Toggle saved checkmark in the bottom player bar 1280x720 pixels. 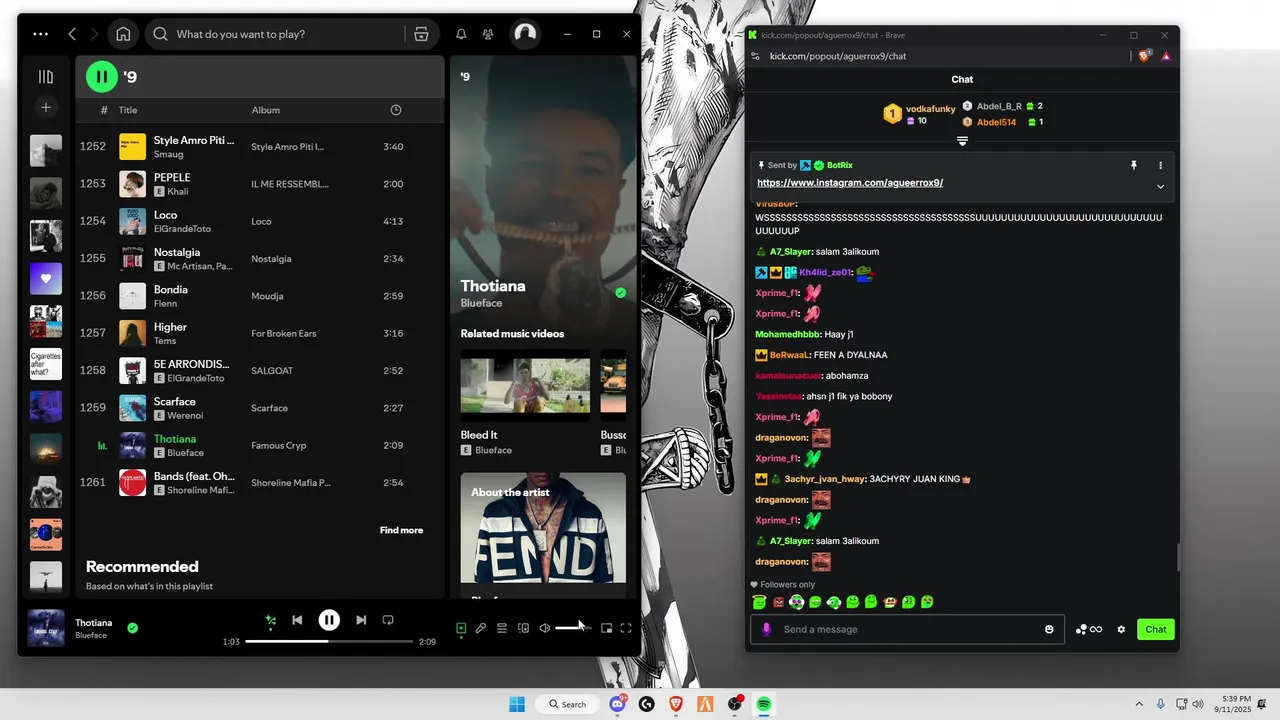pyautogui.click(x=132, y=628)
